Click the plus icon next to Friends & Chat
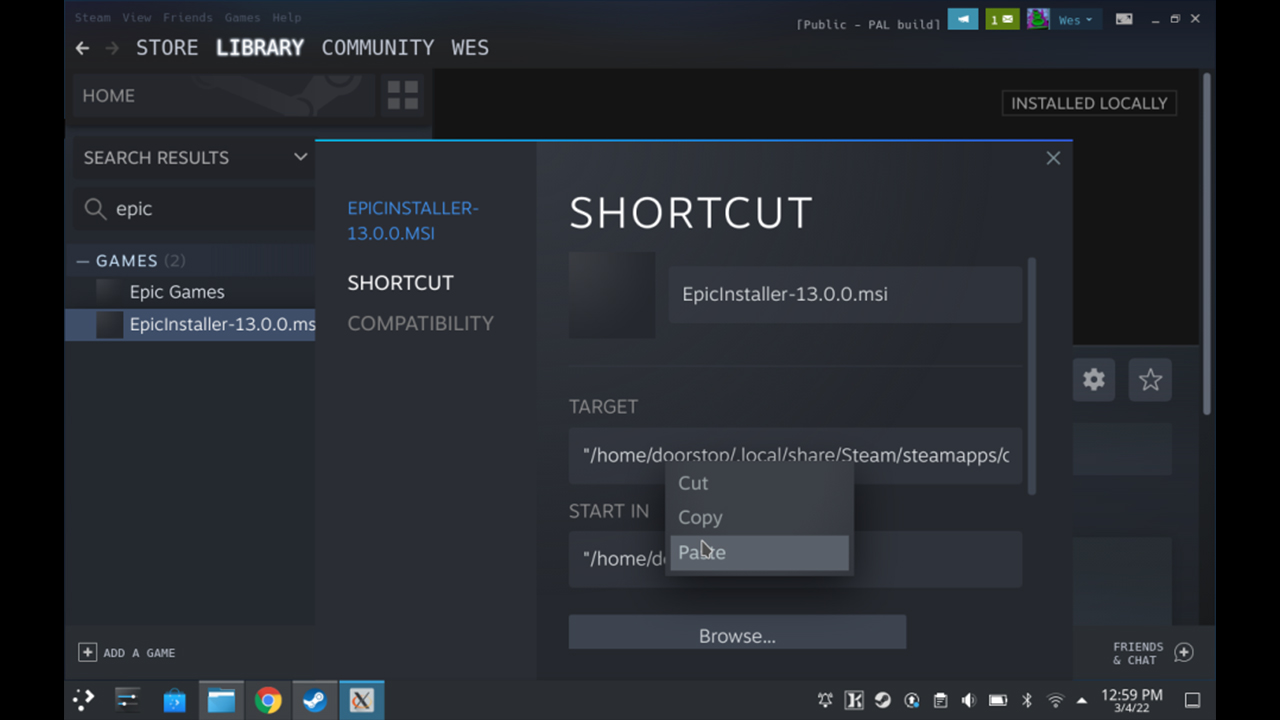Image resolution: width=1280 pixels, height=720 pixels. click(x=1184, y=652)
